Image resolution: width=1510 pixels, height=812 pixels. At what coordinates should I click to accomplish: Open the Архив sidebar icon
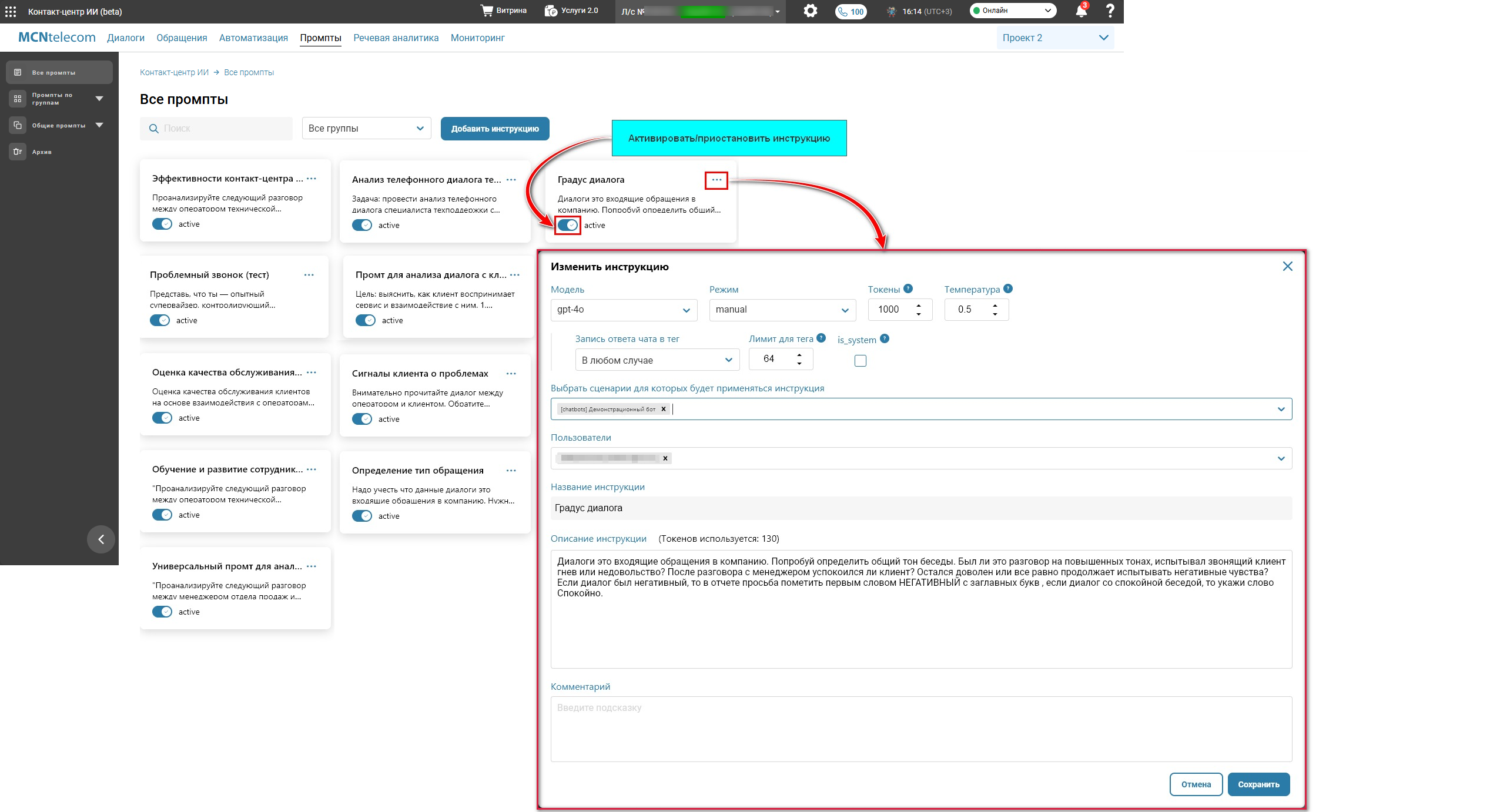point(18,152)
